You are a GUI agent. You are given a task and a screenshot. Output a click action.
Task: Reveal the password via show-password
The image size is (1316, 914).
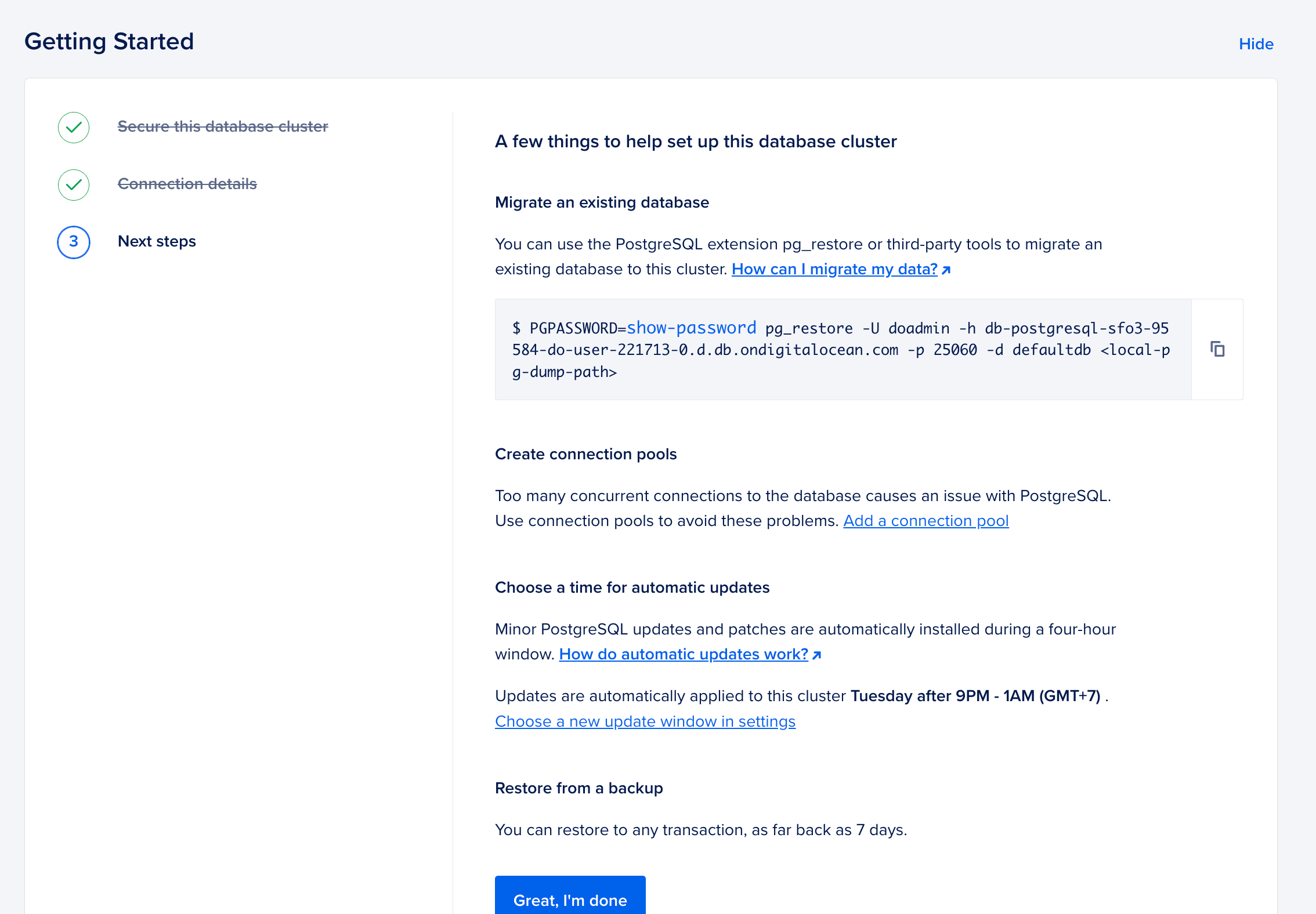point(693,328)
